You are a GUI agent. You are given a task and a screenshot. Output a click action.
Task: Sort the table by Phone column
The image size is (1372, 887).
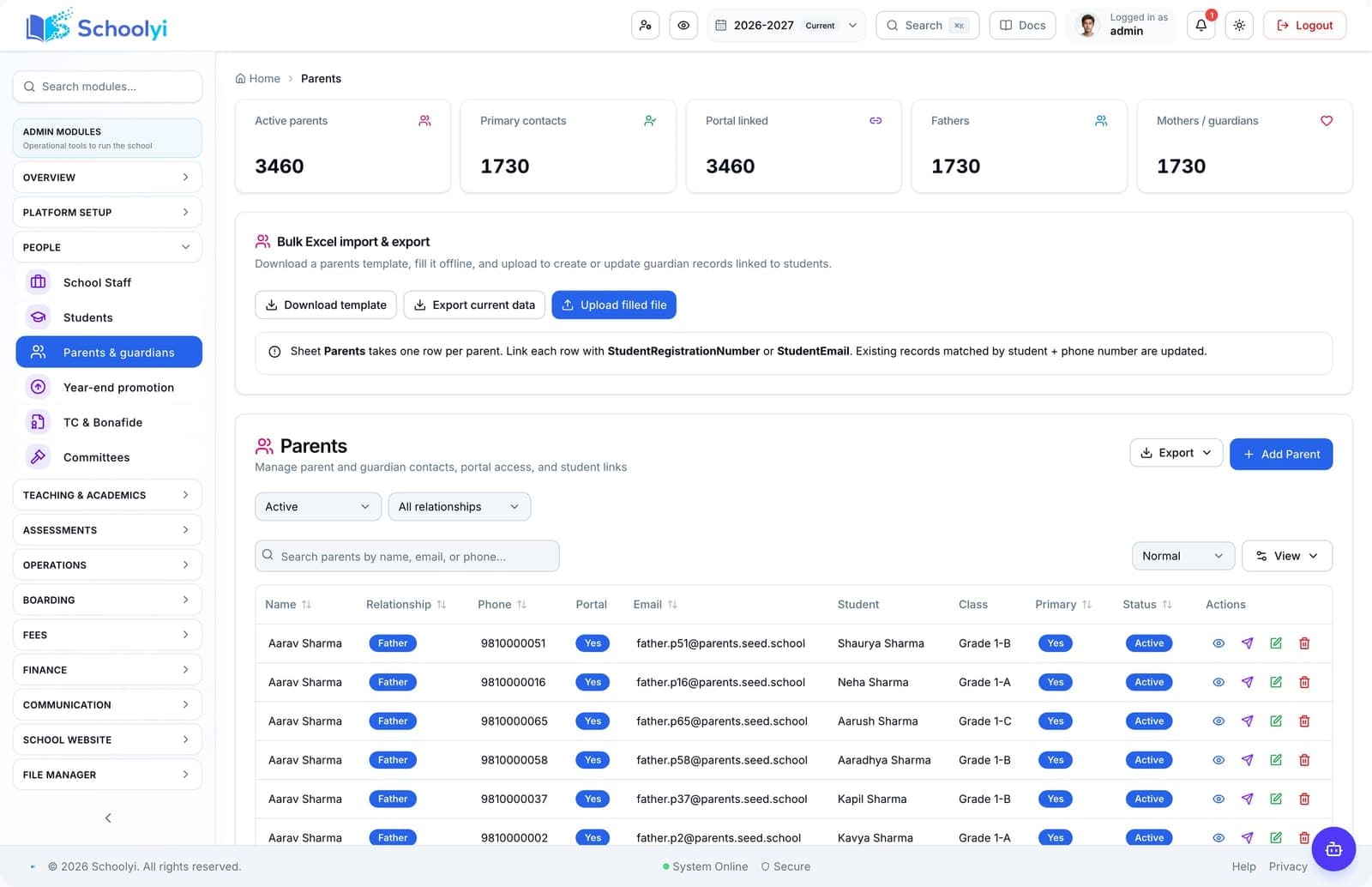(x=502, y=605)
